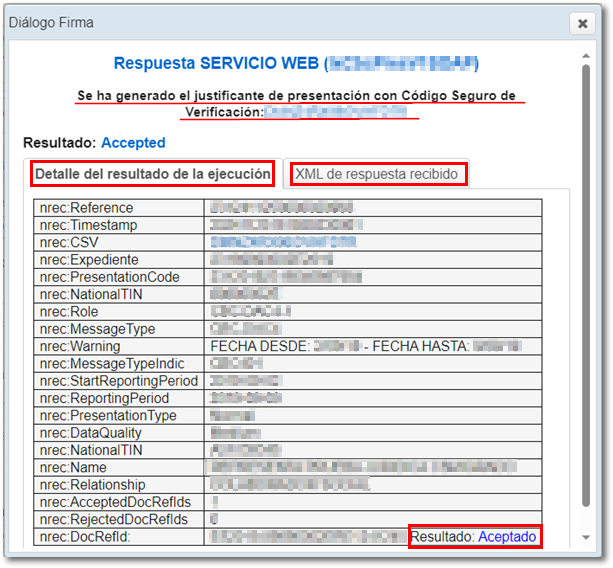This screenshot has width=613, height=568.
Task: Click the scrollbar up arrow
Action: [585, 54]
